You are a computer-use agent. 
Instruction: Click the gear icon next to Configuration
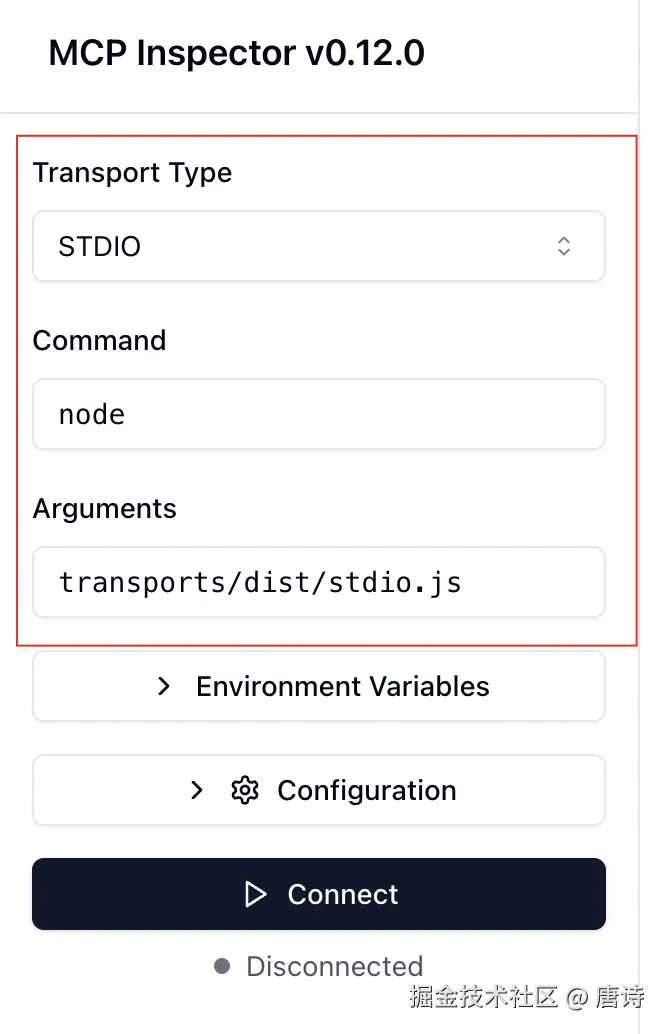click(244, 791)
